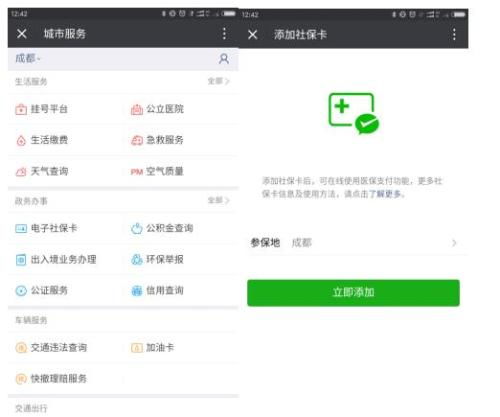Open the user profile icon beside 成都

(x=224, y=59)
